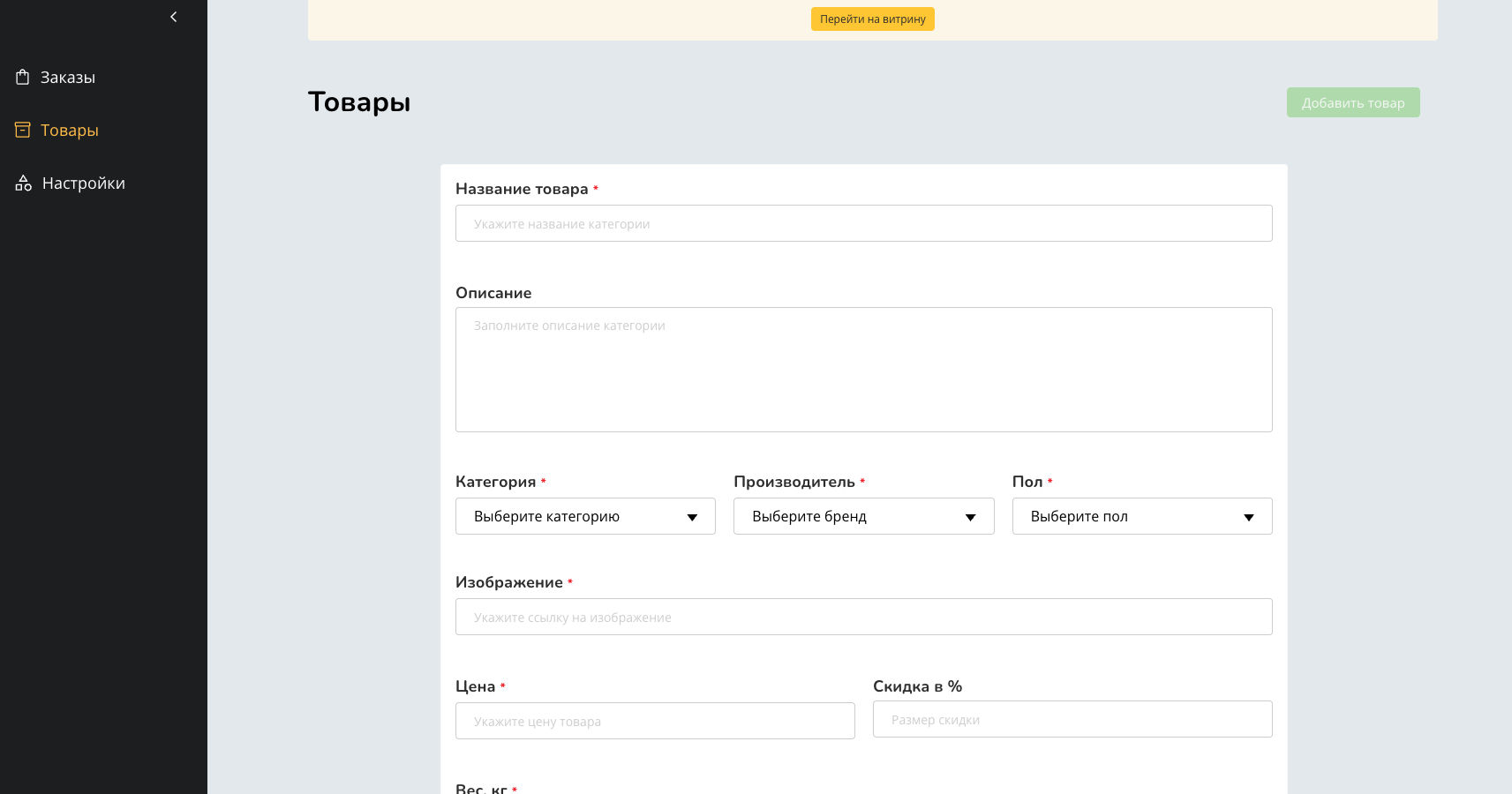This screenshot has height=794, width=1512.
Task: Focus the Название товара input field
Action: (x=863, y=223)
